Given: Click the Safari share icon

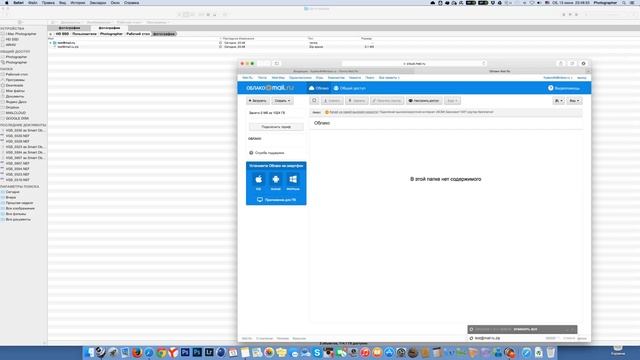Looking at the screenshot, I should point(561,64).
